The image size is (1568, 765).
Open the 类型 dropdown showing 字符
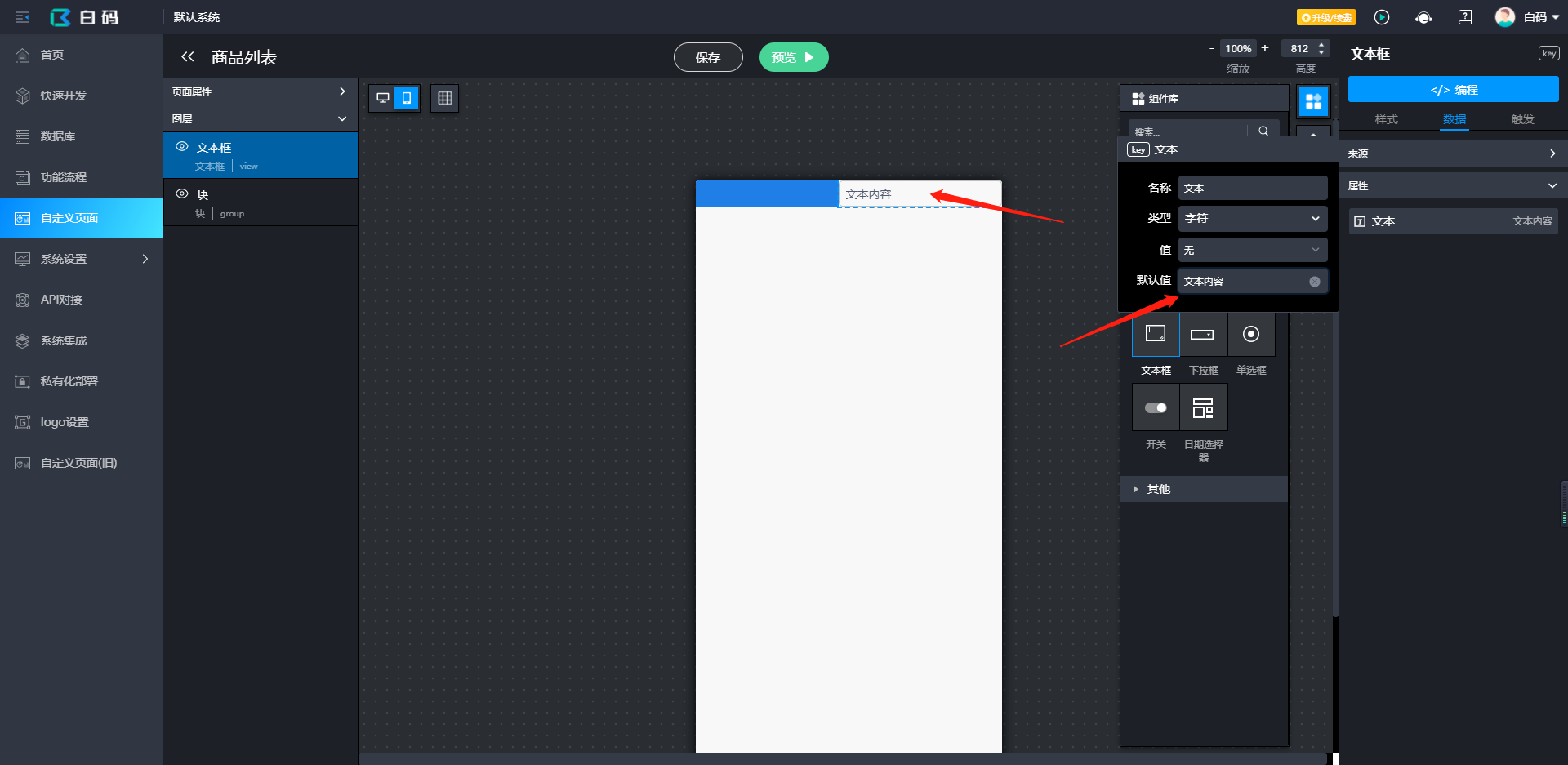point(1253,219)
